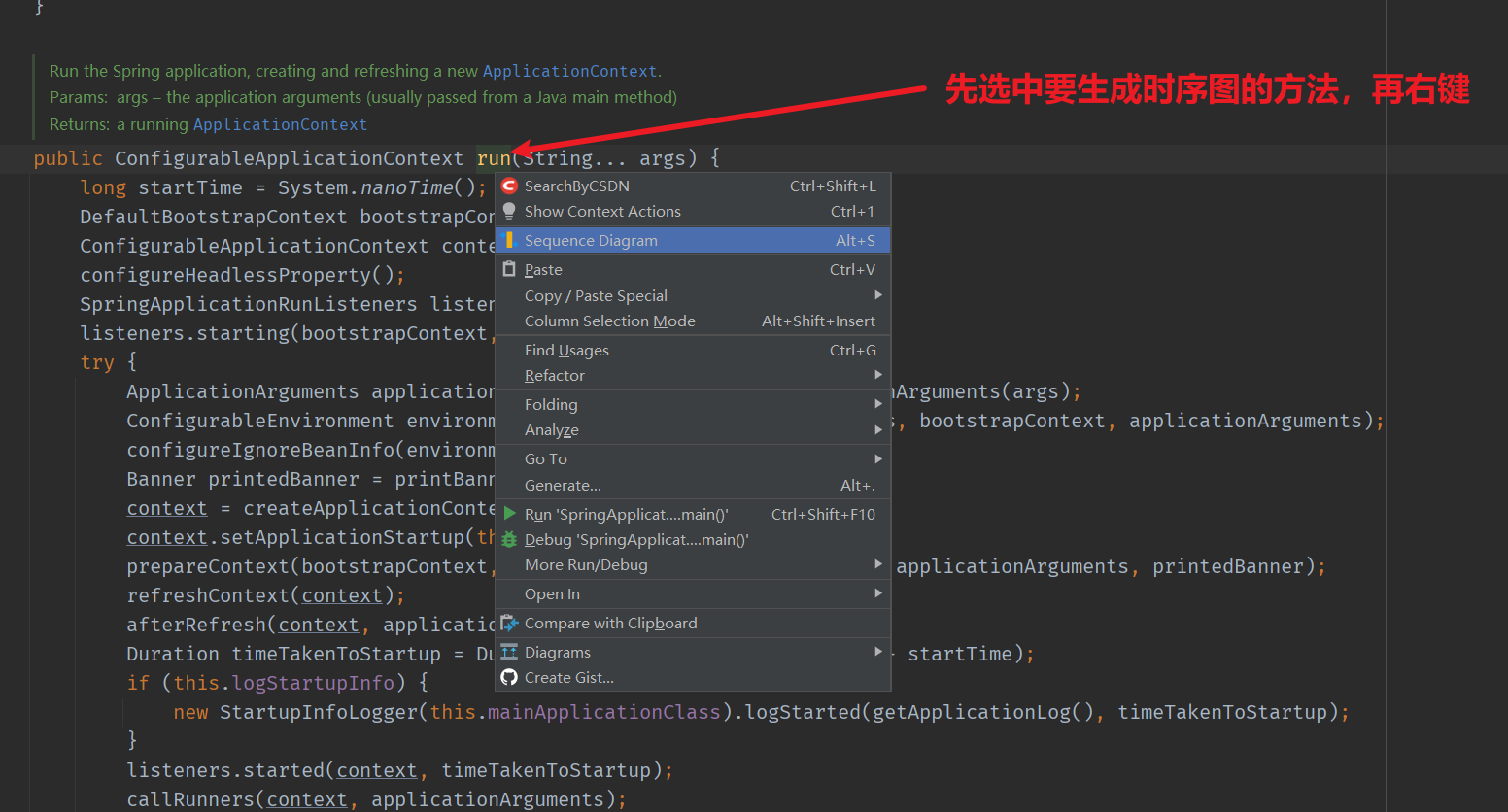
Task: Expand the Diagrams submenu arrow
Action: (x=878, y=651)
